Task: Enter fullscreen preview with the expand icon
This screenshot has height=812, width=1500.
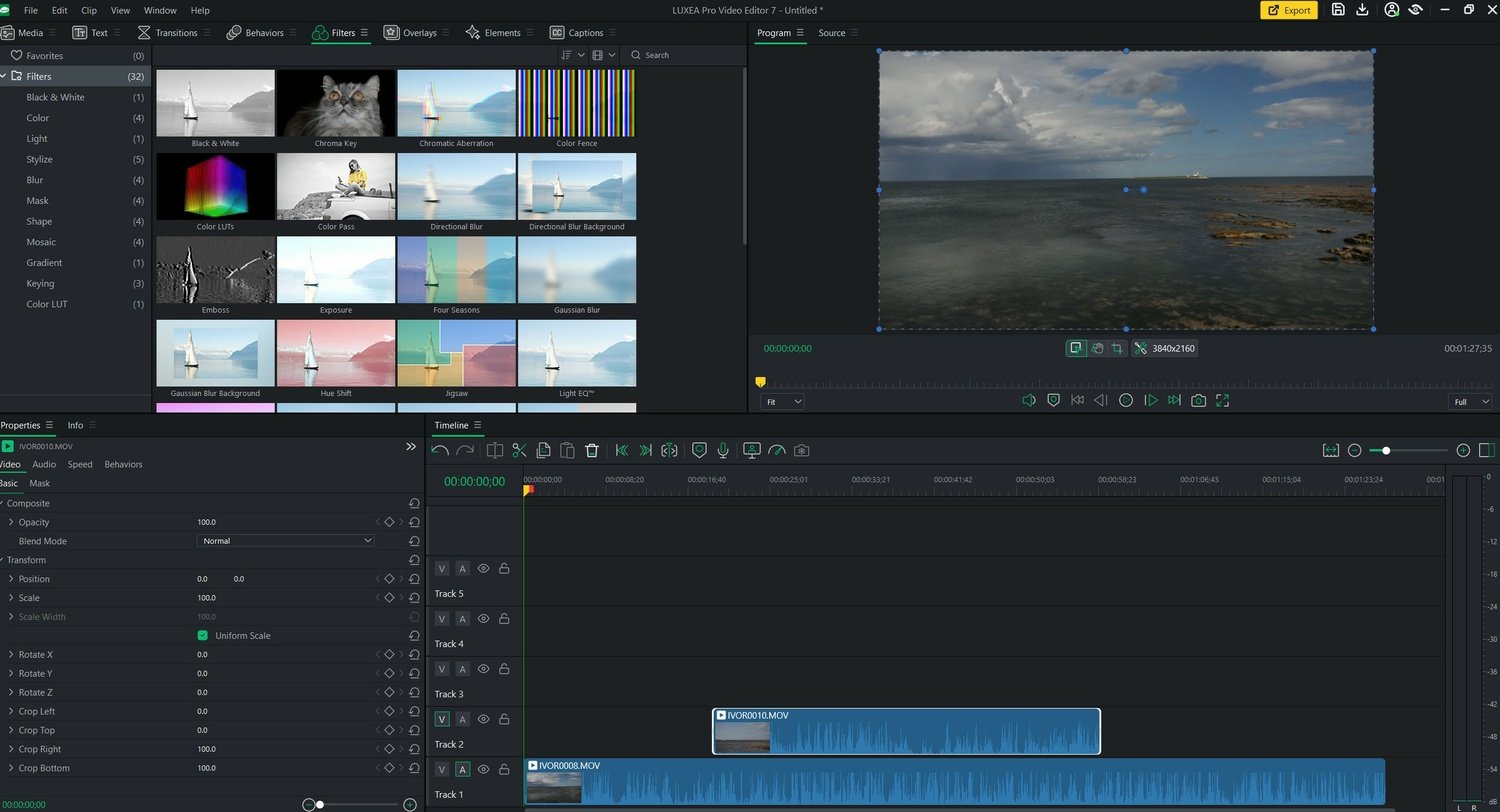Action: tap(1222, 400)
